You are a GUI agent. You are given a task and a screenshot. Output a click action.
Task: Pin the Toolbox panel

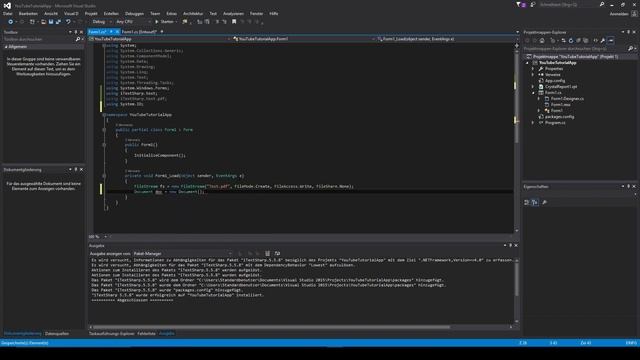click(x=76, y=32)
